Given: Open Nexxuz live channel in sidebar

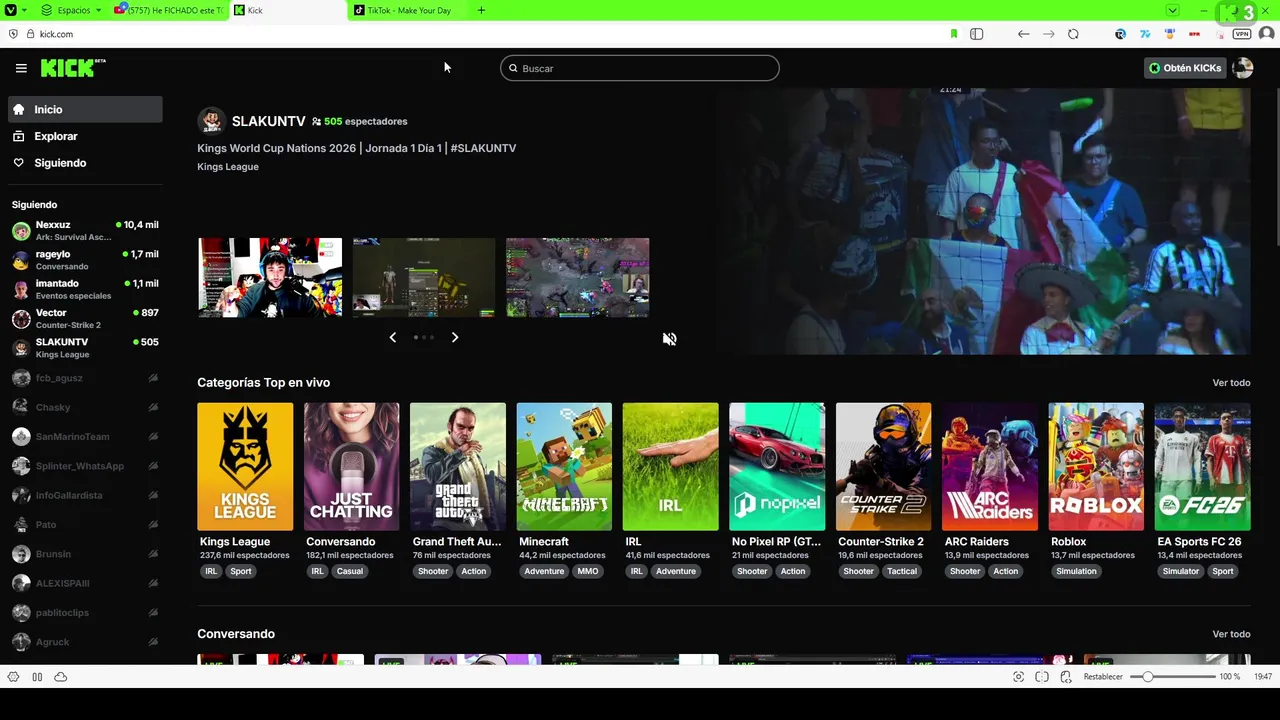Looking at the screenshot, I should [85, 231].
